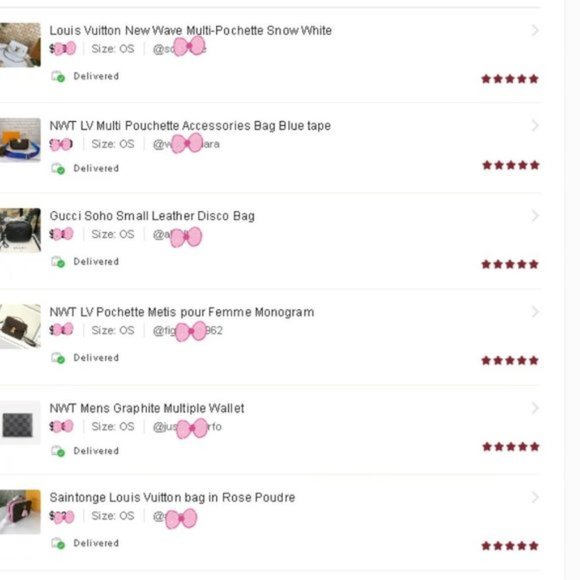Click title Saintonge Louis Vuitton bag in Rose Poudre
Screen dimensions: 580x580
click(172, 498)
